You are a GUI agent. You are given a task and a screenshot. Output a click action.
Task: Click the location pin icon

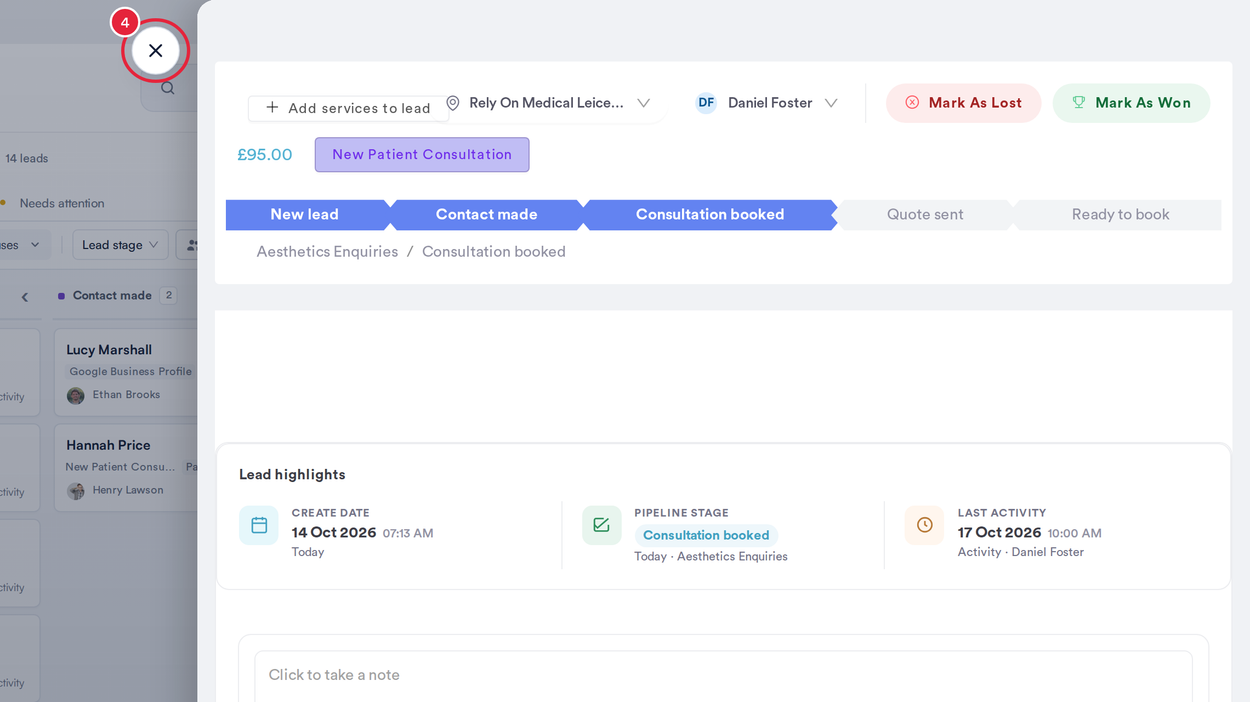(x=453, y=103)
